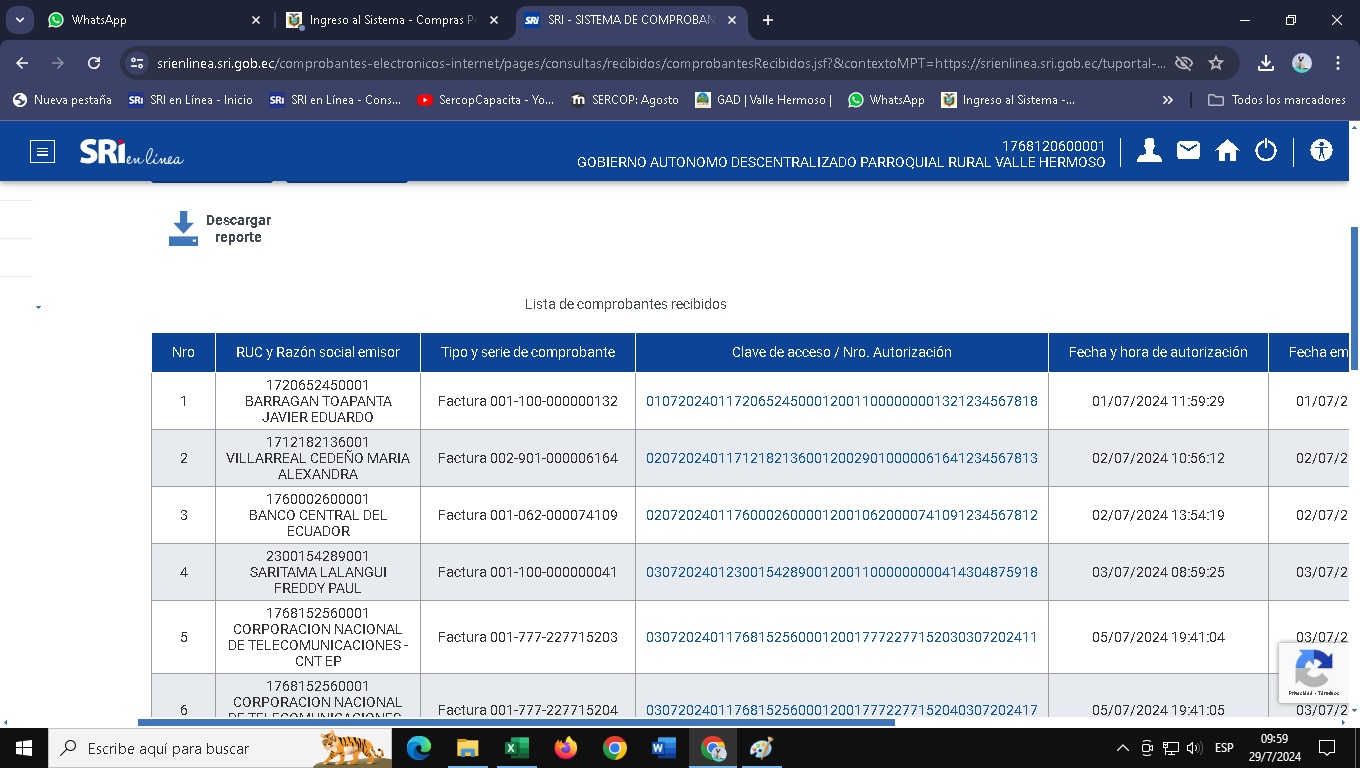The height and width of the screenshot is (768, 1360).
Task: Open the SRI hamburger menu
Action: tap(42, 152)
